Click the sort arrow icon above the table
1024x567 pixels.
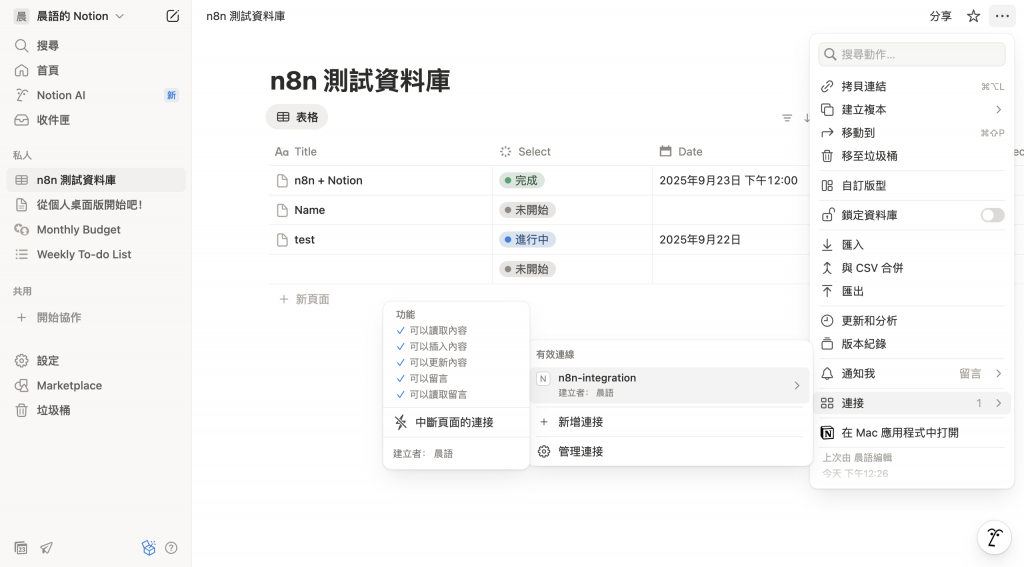click(807, 118)
